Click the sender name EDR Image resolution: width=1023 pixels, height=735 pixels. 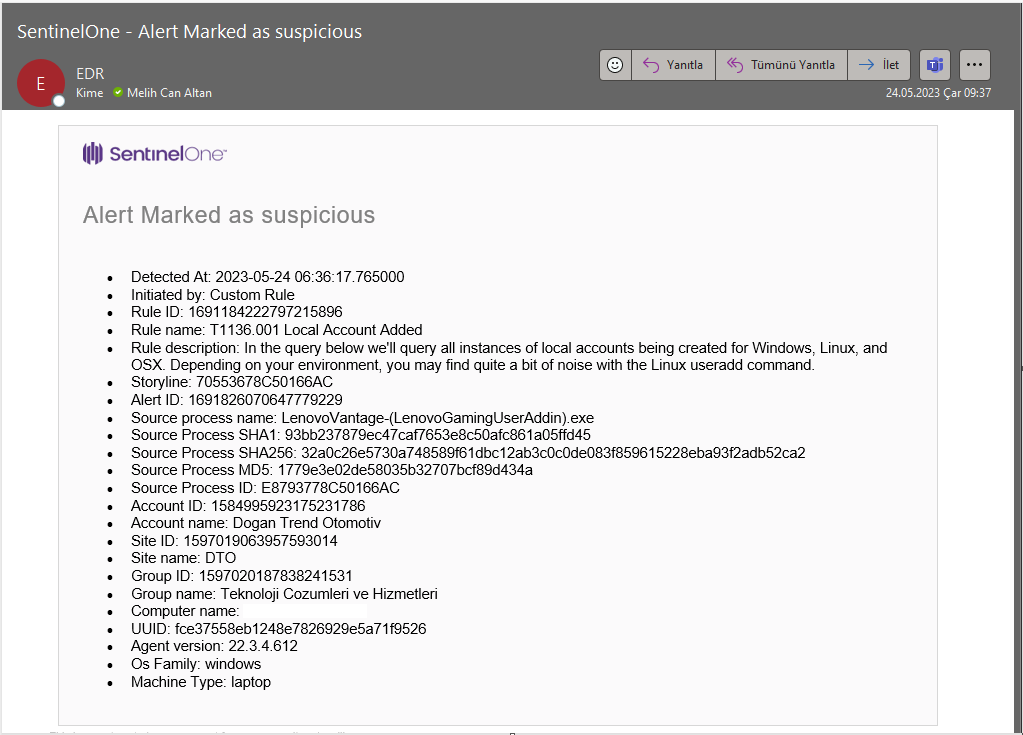click(x=90, y=74)
